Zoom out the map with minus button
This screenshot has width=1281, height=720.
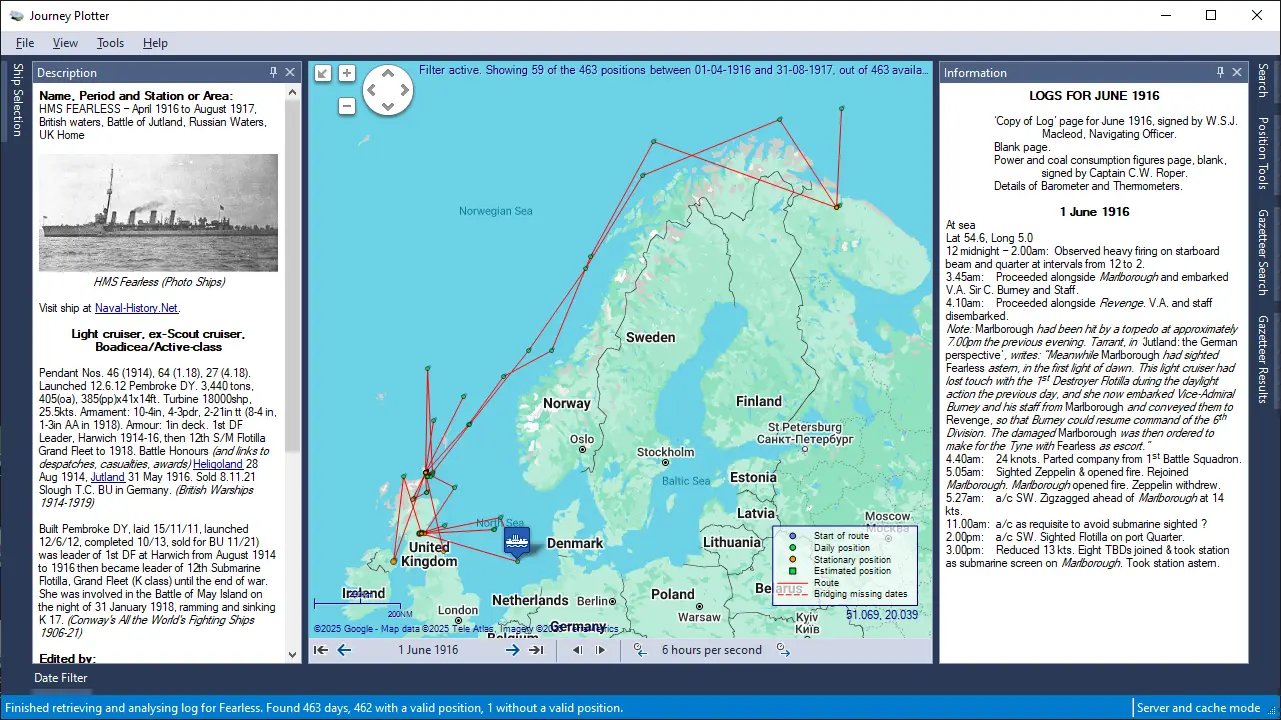pos(347,105)
